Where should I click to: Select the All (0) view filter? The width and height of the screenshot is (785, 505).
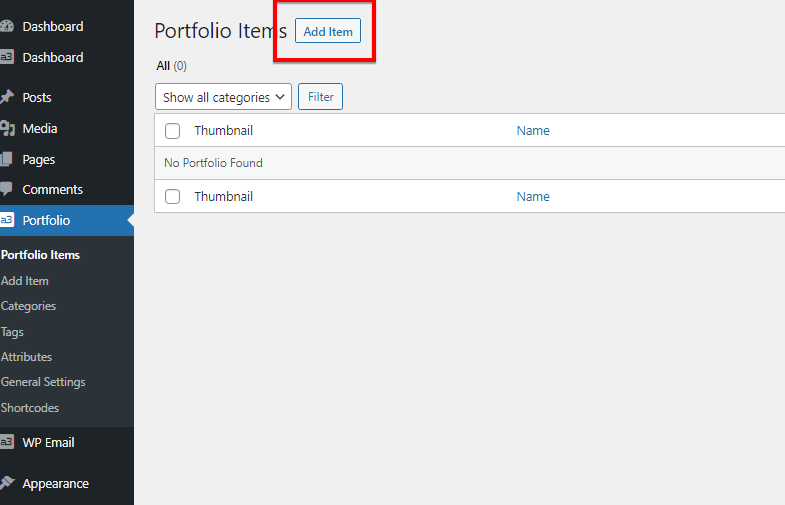point(171,66)
